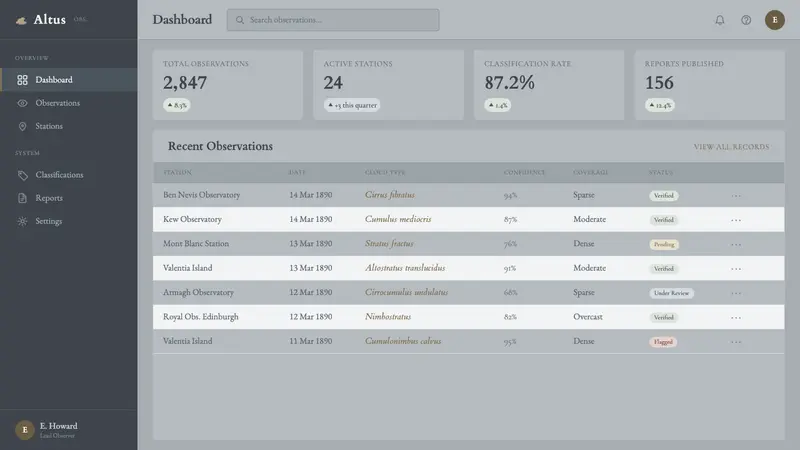Open row actions for Armagh Observatory

(x=736, y=293)
